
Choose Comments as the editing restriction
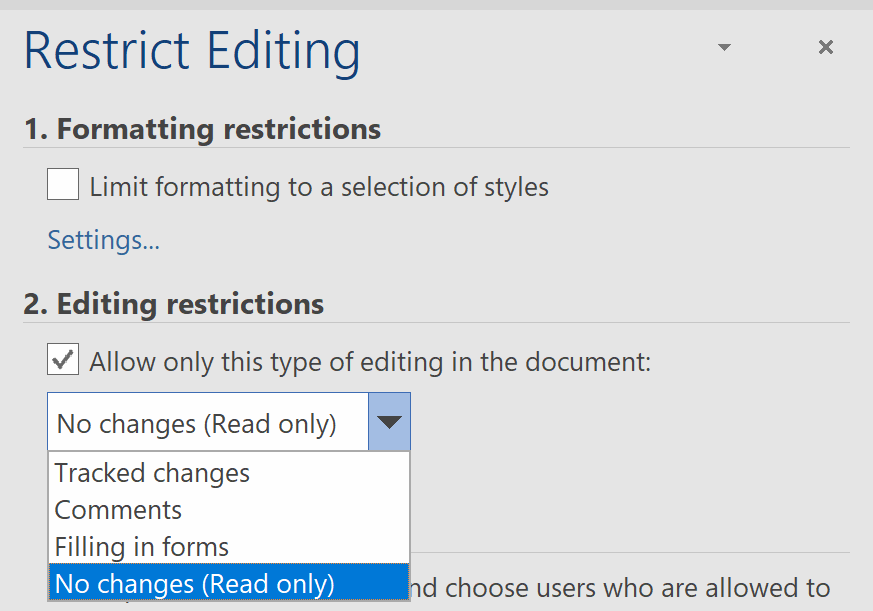[x=117, y=509]
